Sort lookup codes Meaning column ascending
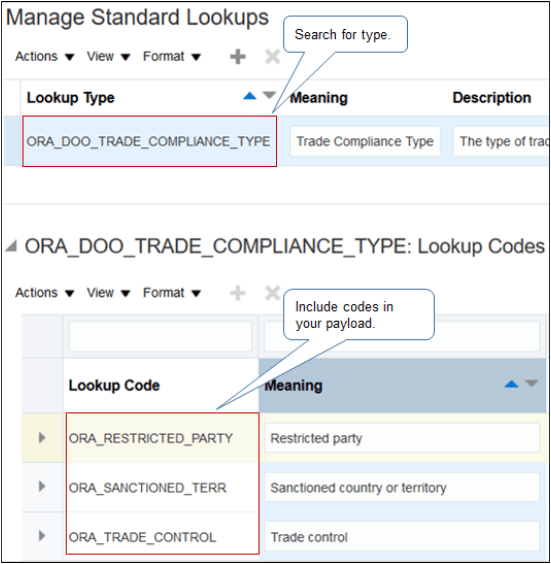 pos(511,384)
